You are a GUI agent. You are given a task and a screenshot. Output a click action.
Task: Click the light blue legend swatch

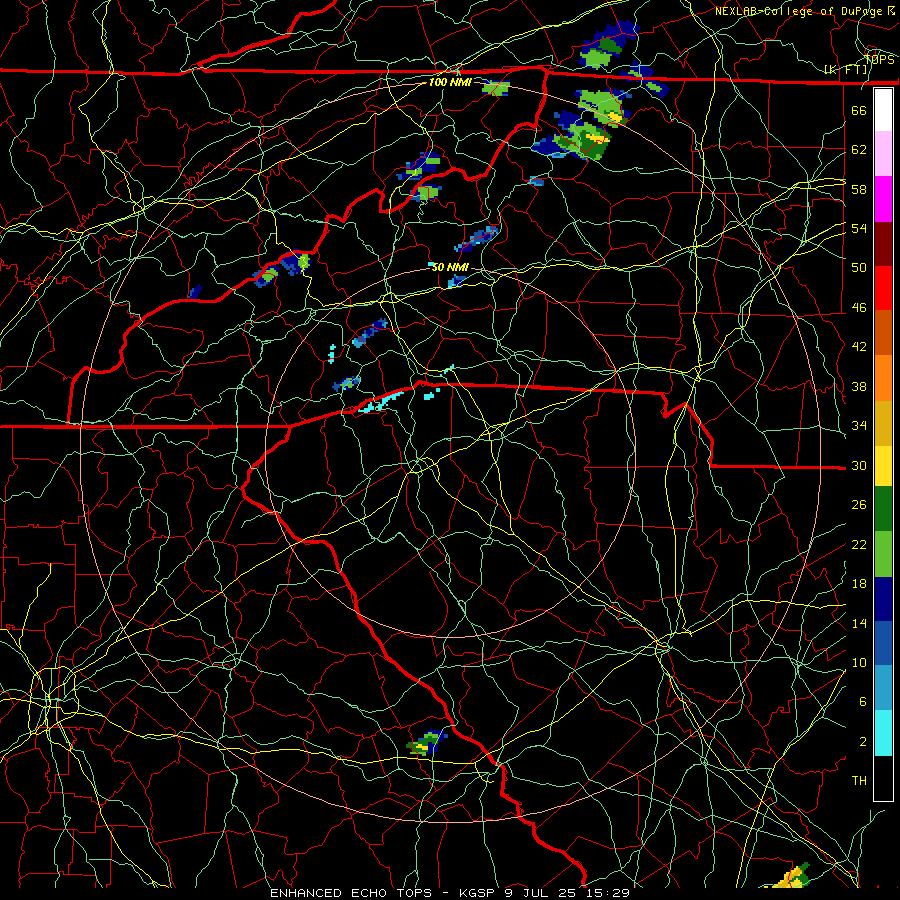click(883, 688)
